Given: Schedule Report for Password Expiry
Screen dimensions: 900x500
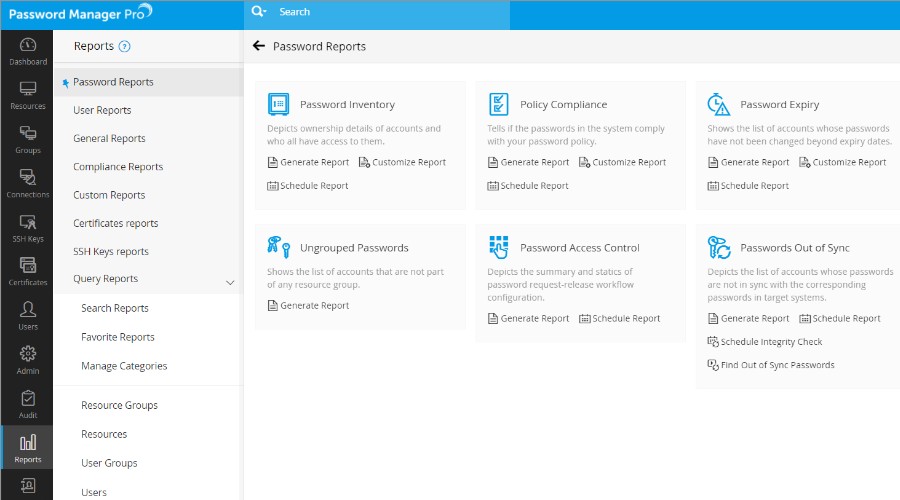Looking at the screenshot, I should pos(748,186).
